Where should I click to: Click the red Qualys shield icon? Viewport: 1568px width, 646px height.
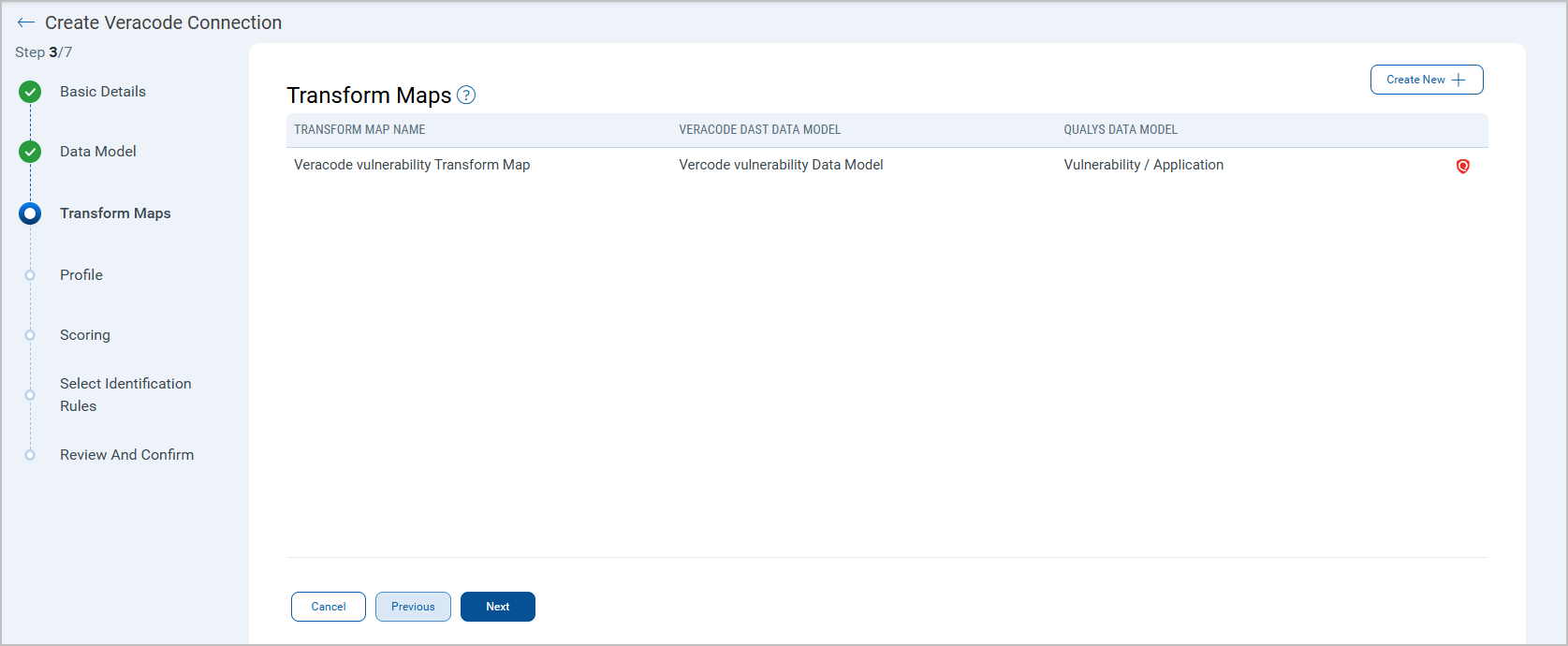[1462, 166]
